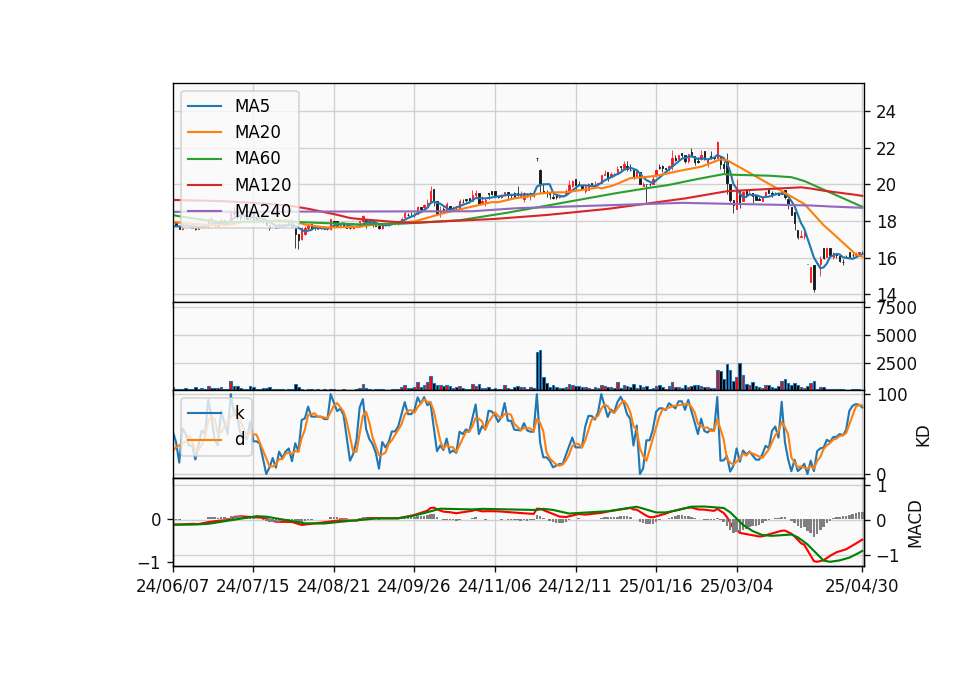
Task: Click the red MA120 legend line sample
Action: click(x=204, y=185)
